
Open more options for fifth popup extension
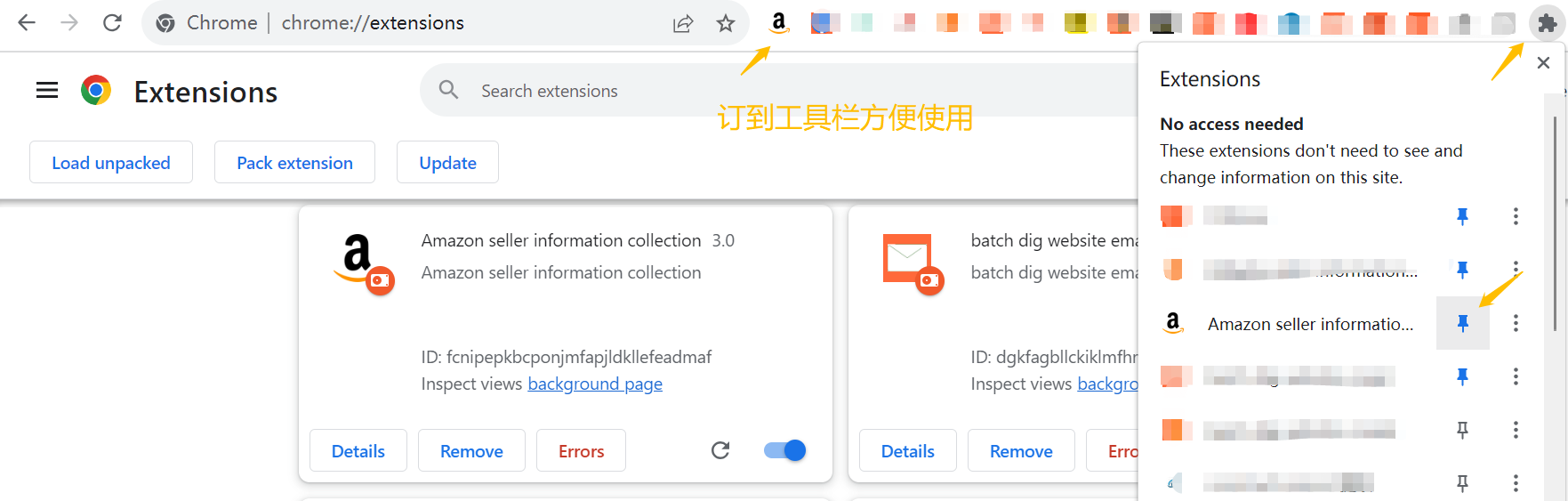(1516, 430)
